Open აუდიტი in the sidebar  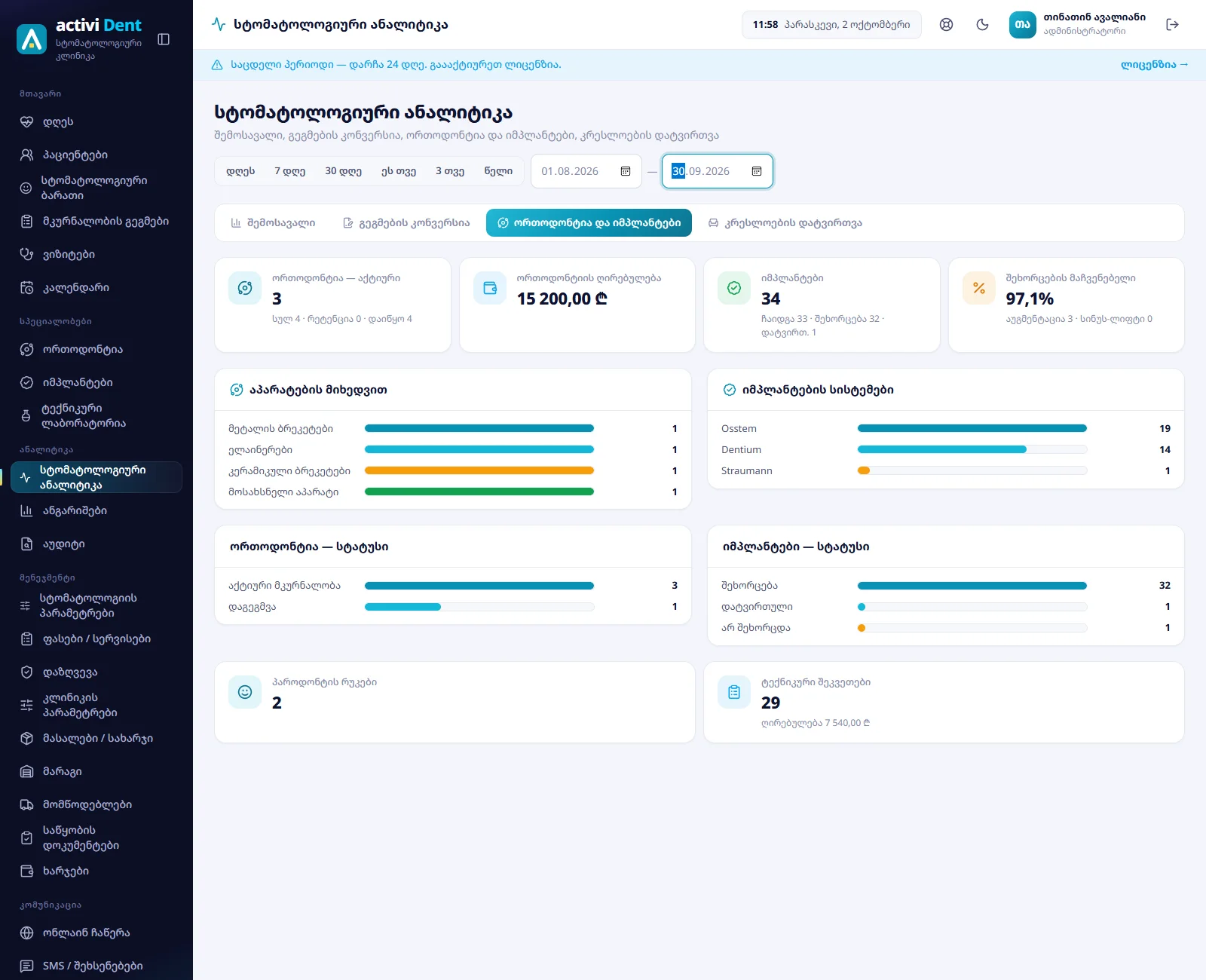click(96, 544)
